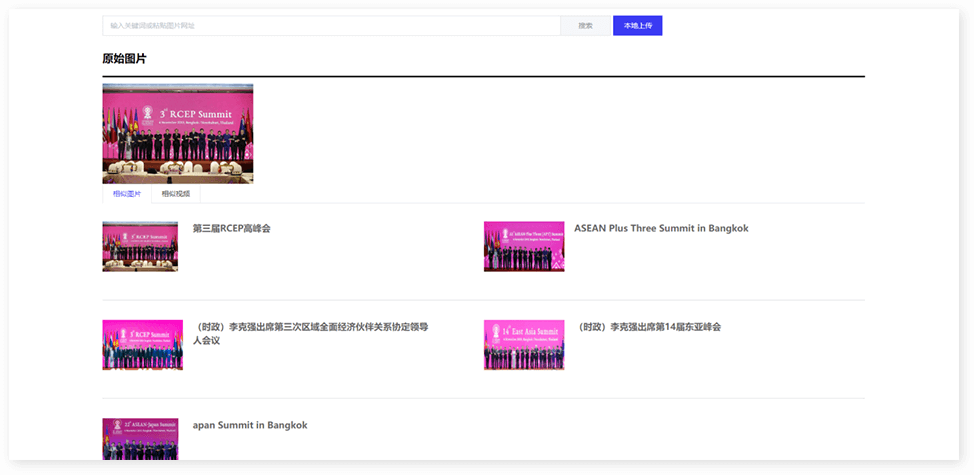The height and width of the screenshot is (475, 974).
Task: Open ASEAN Plus Three Summit thumbnail
Action: click(524, 247)
